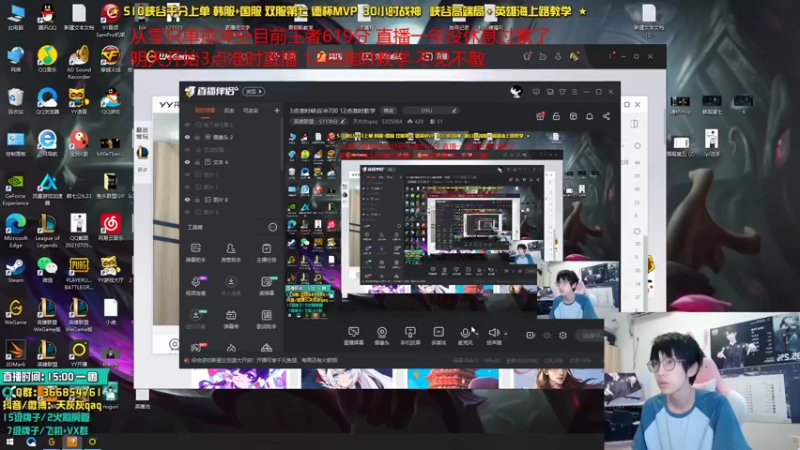Toggle visibility of the 摄像头 2 layer
Screen dimensions: 800x450
pos(187,137)
